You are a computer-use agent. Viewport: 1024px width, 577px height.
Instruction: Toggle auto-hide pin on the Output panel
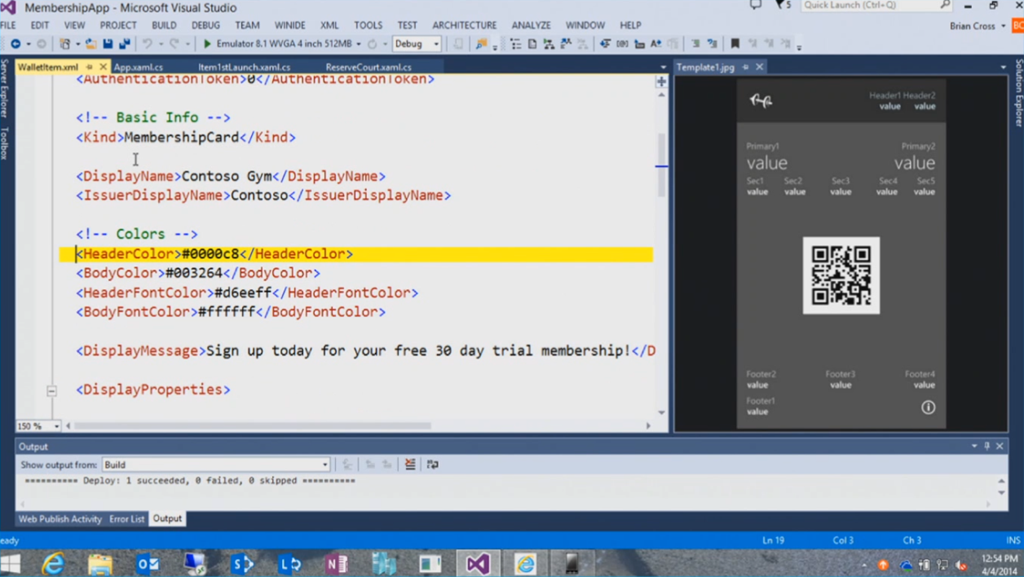[x=987, y=446]
